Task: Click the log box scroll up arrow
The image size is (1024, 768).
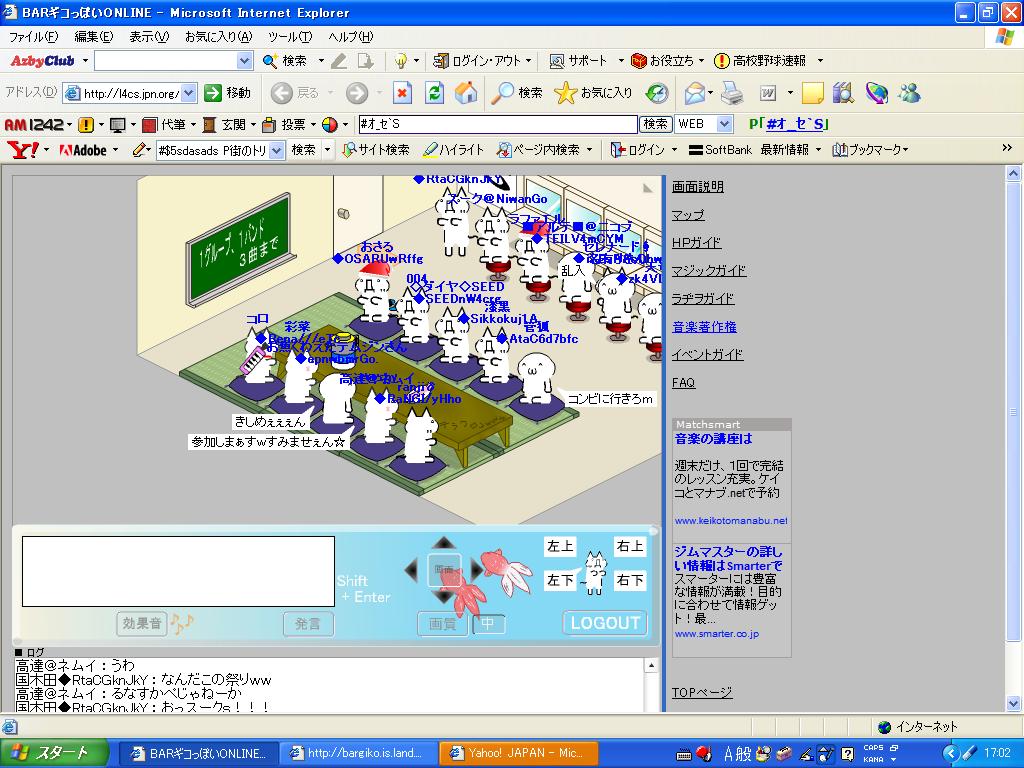Action: (x=651, y=665)
